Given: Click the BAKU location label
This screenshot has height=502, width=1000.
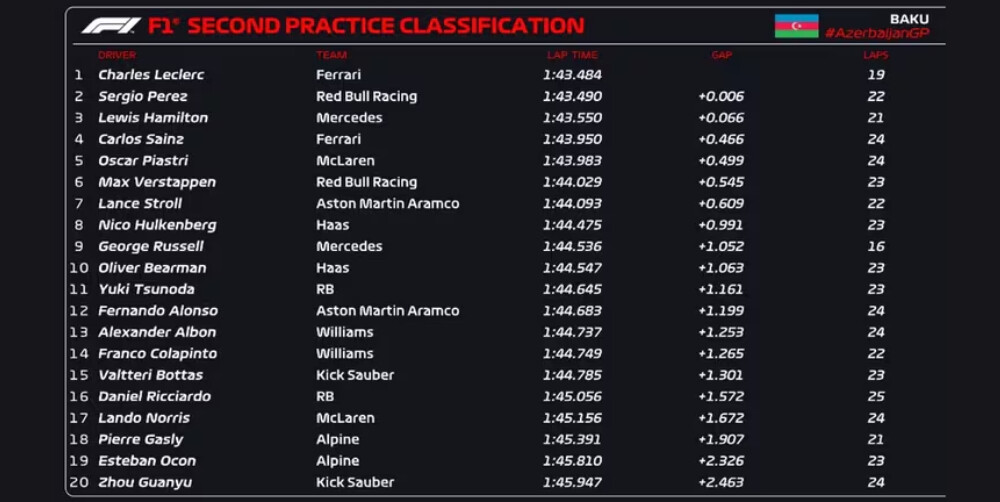Looking at the screenshot, I should pos(909,19).
